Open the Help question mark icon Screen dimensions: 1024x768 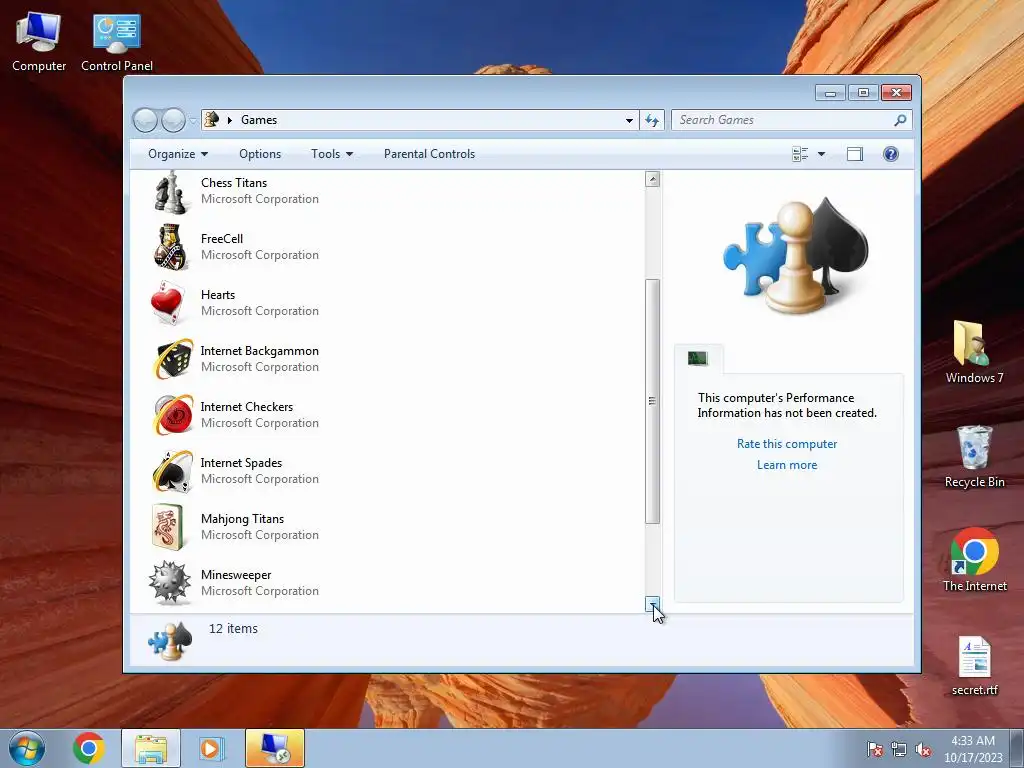(x=891, y=154)
